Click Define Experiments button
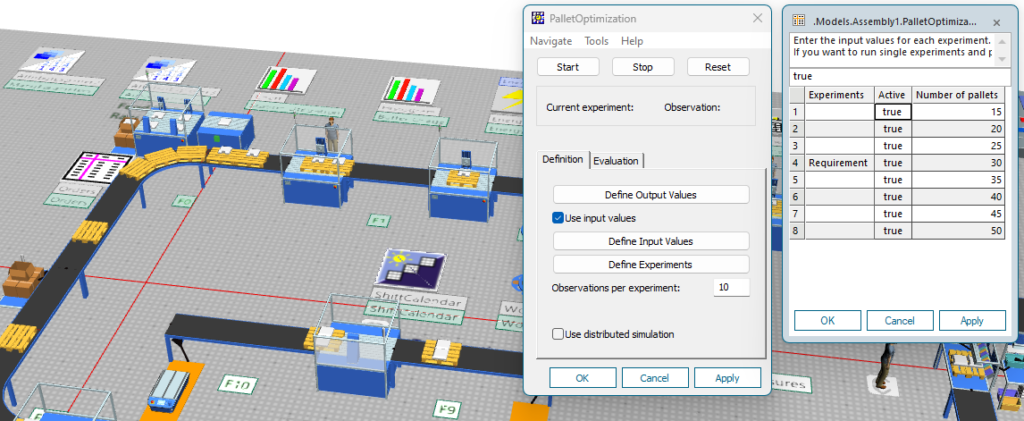1024x421 pixels. coord(650,265)
